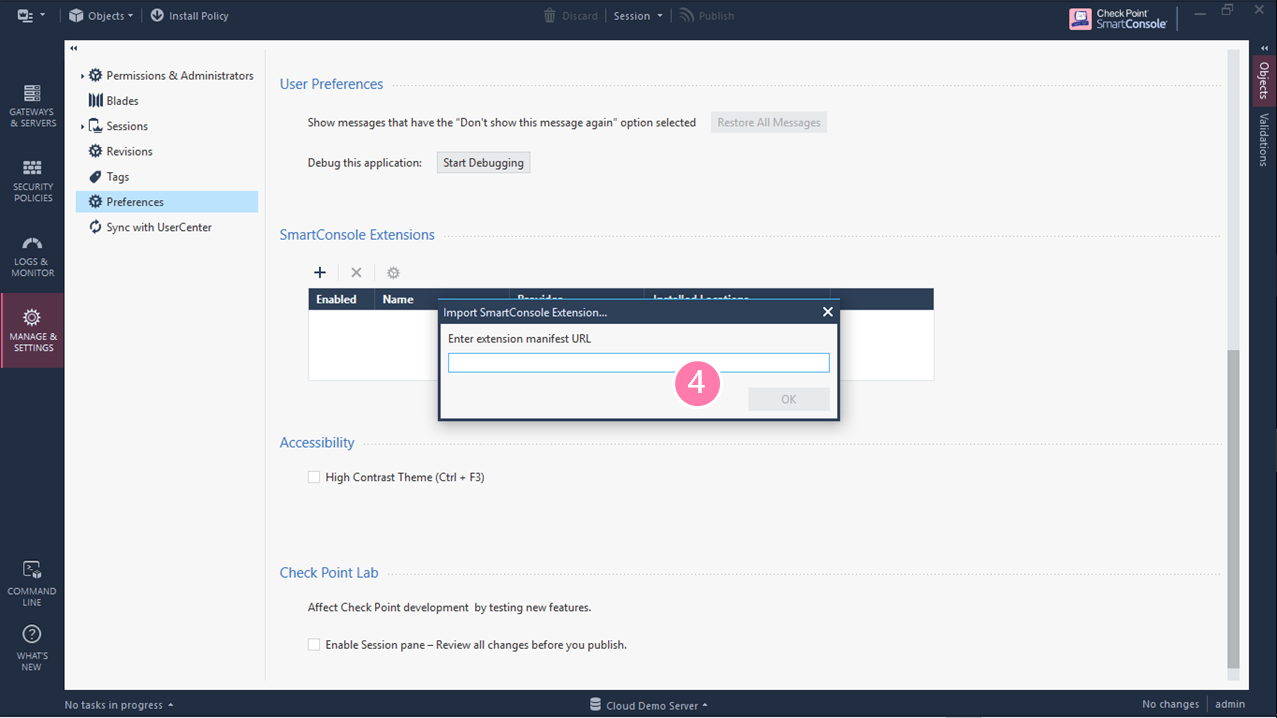Remove selected extension with X icon

356,273
